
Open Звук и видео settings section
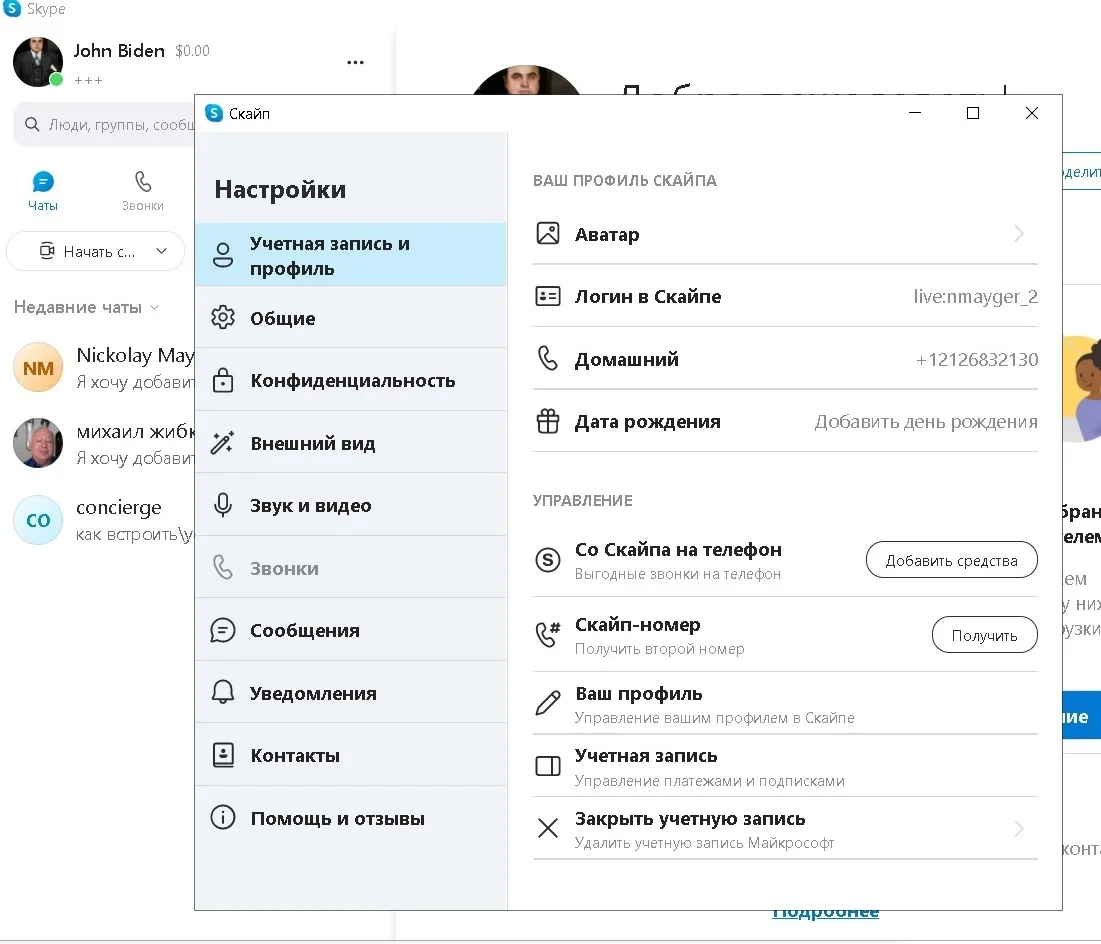pos(350,505)
